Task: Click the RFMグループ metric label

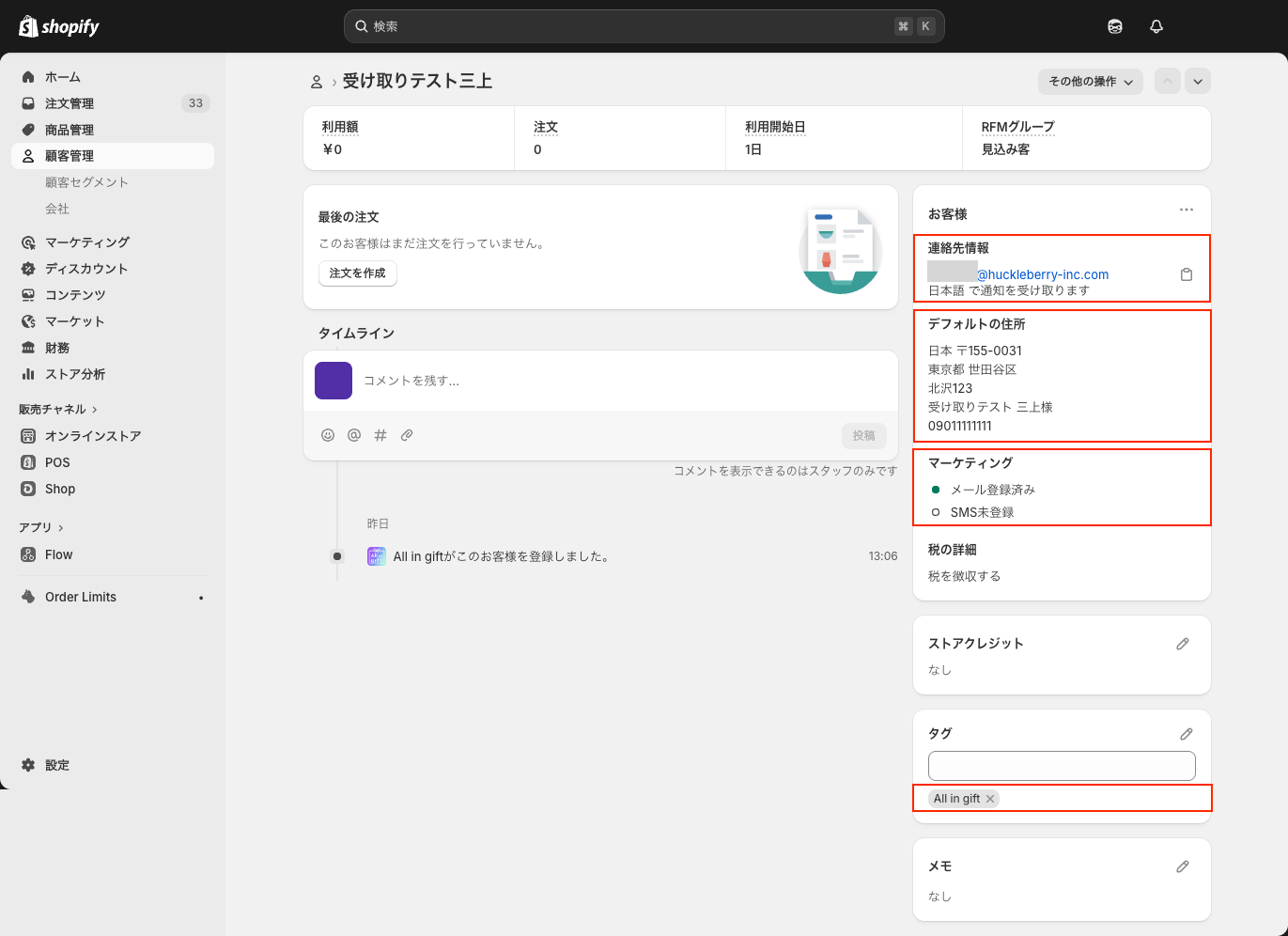Action: [1018, 127]
